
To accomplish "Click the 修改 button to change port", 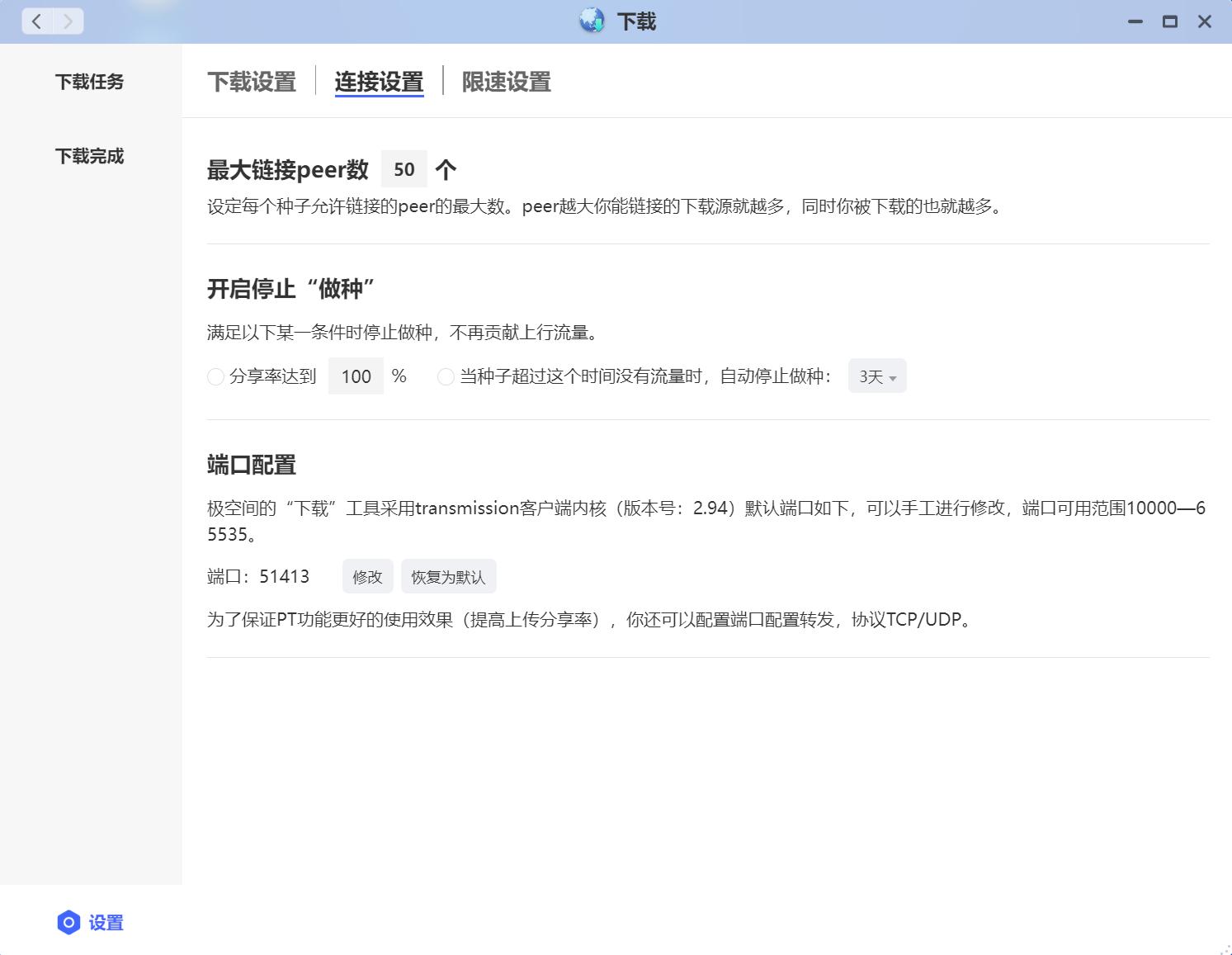I will tap(366, 576).
